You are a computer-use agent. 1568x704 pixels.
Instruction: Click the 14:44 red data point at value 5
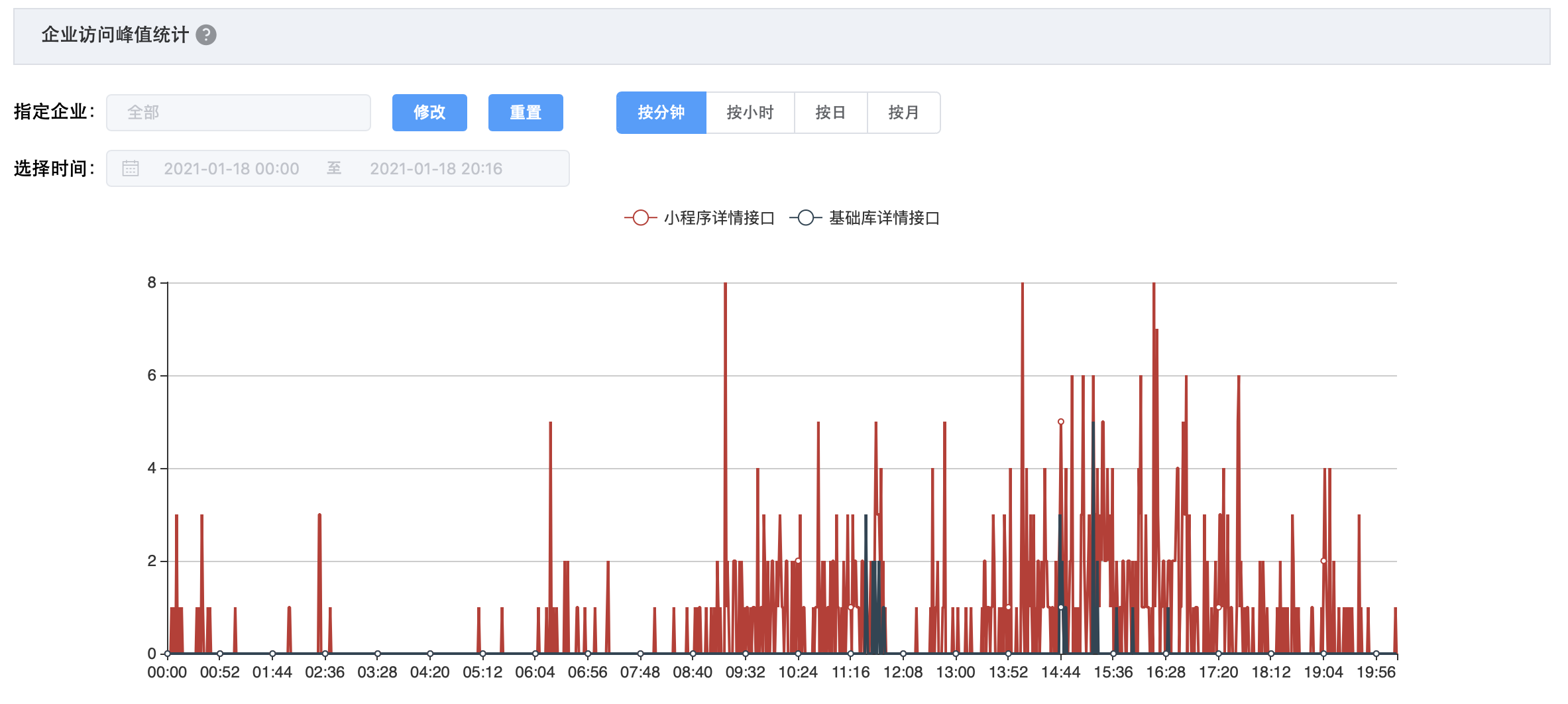click(x=1061, y=422)
